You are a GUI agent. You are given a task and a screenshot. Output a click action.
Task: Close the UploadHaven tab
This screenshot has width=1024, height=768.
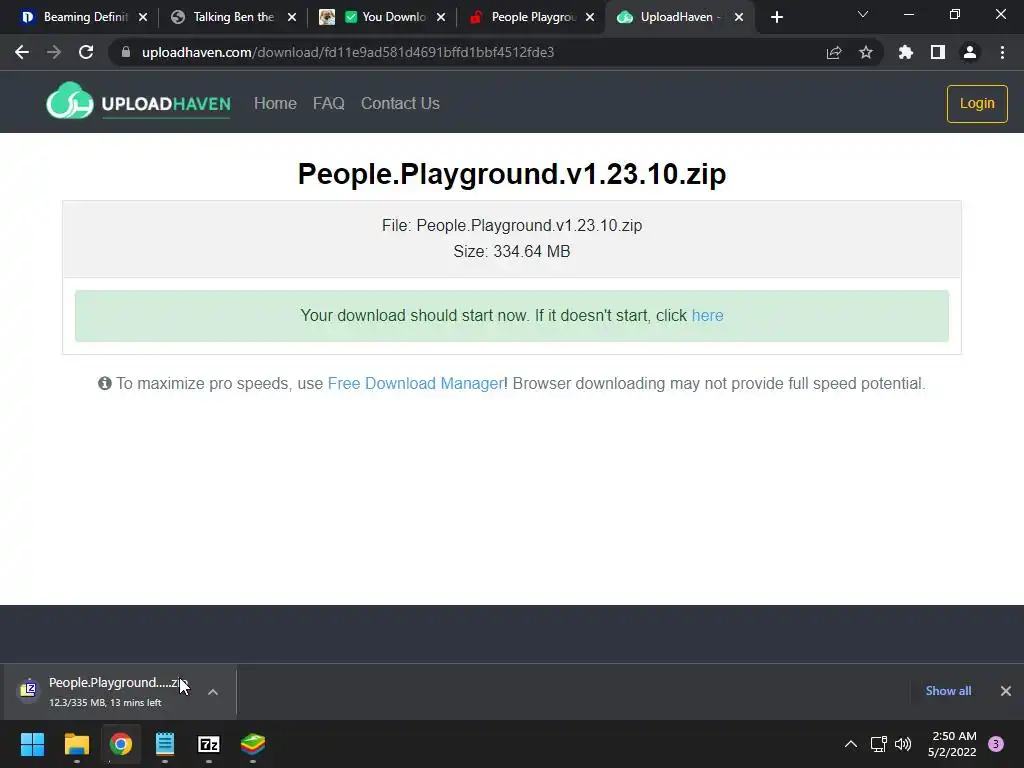739,17
